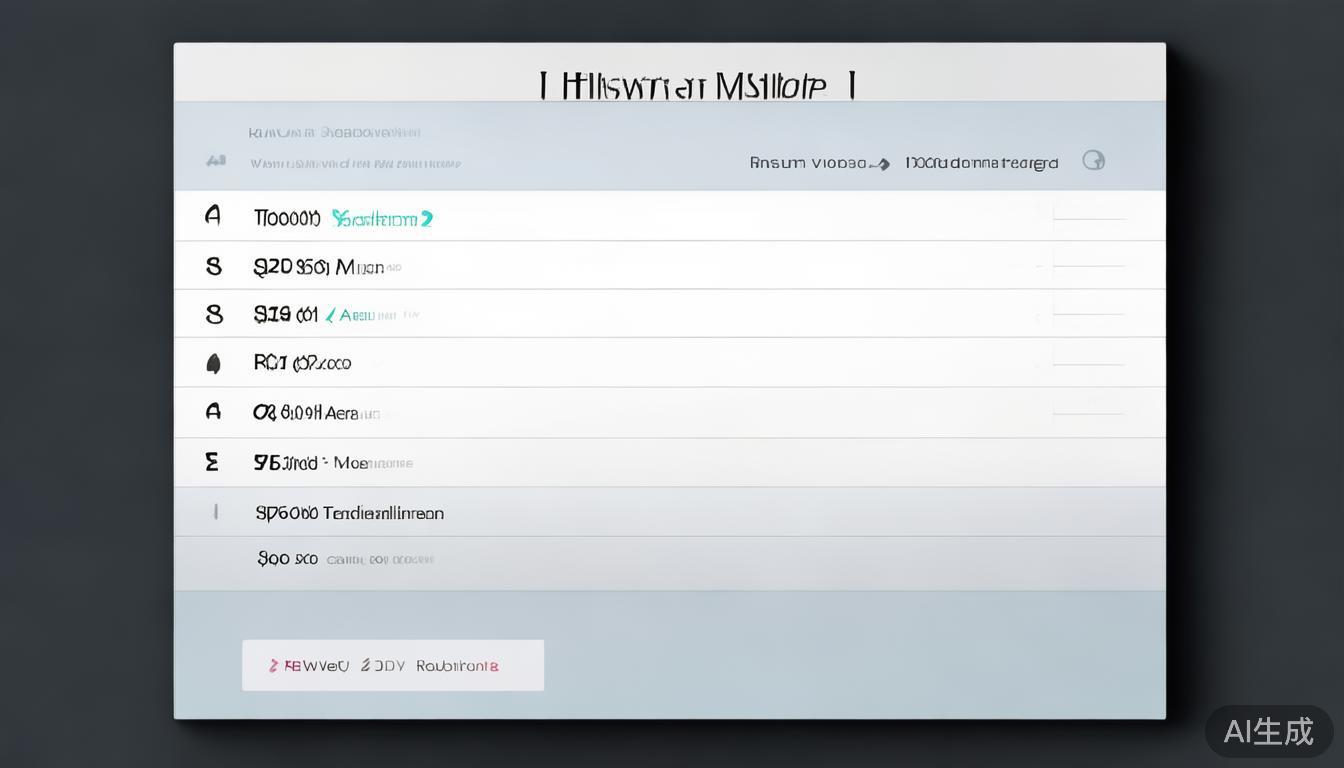Click the sigma icon beside the 95 Moe row
Screen dimensions: 1344x768
point(212,462)
